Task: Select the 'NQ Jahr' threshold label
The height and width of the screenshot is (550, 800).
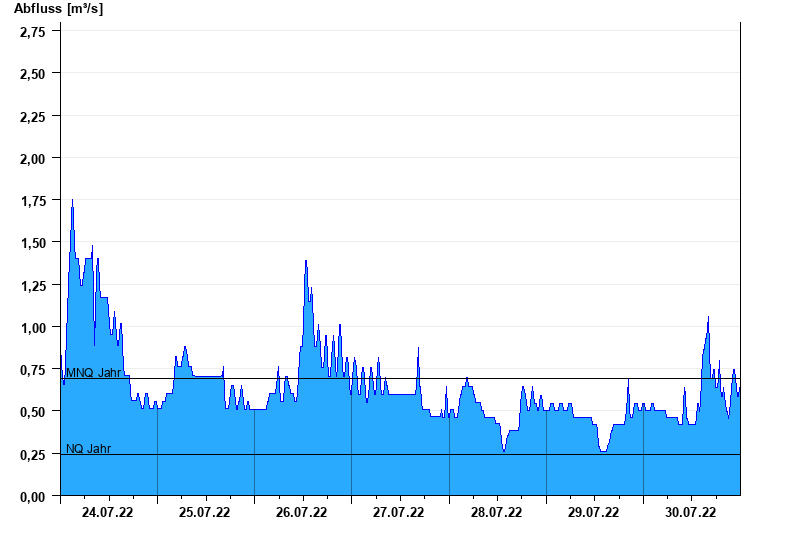Action: click(x=89, y=448)
